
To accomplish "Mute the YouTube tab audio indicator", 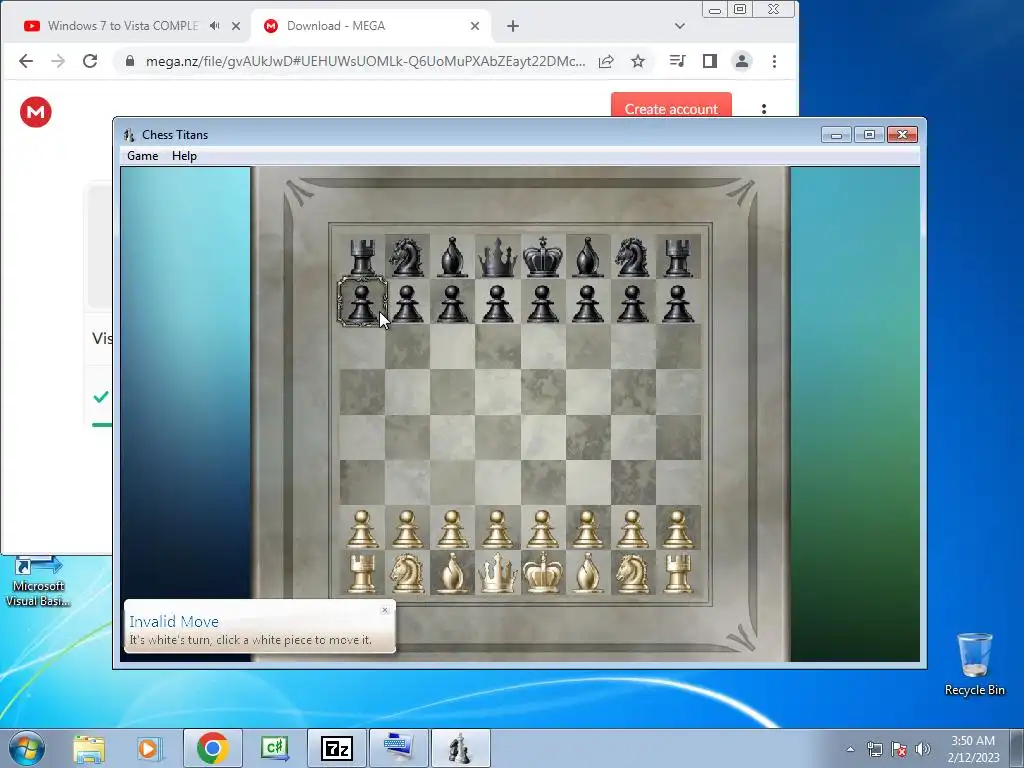I will pos(214,26).
